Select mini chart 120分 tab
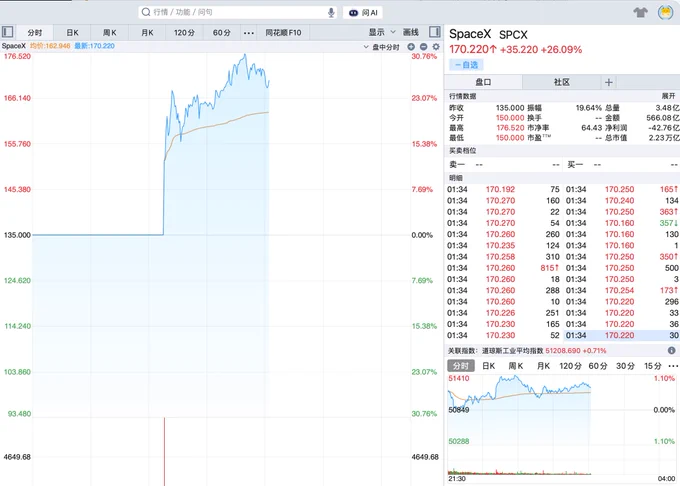 click(570, 366)
